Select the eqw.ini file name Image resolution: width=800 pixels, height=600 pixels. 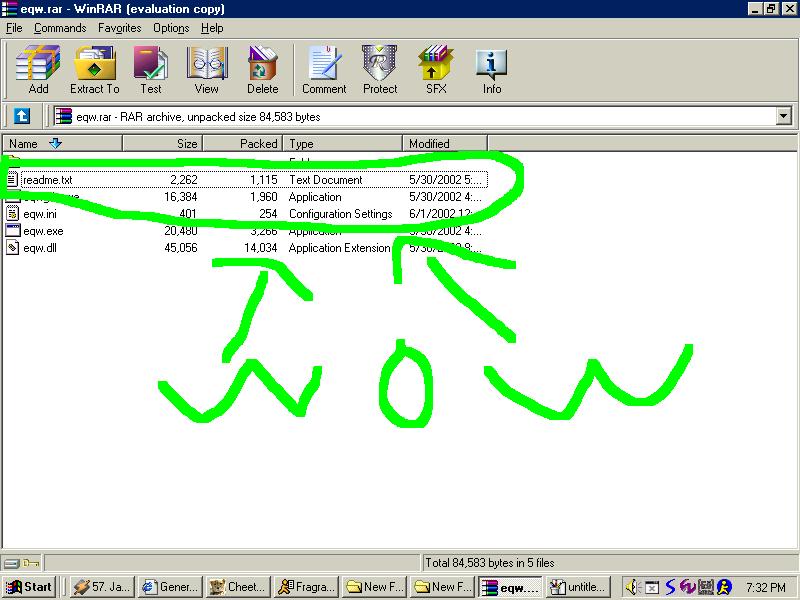(40, 214)
